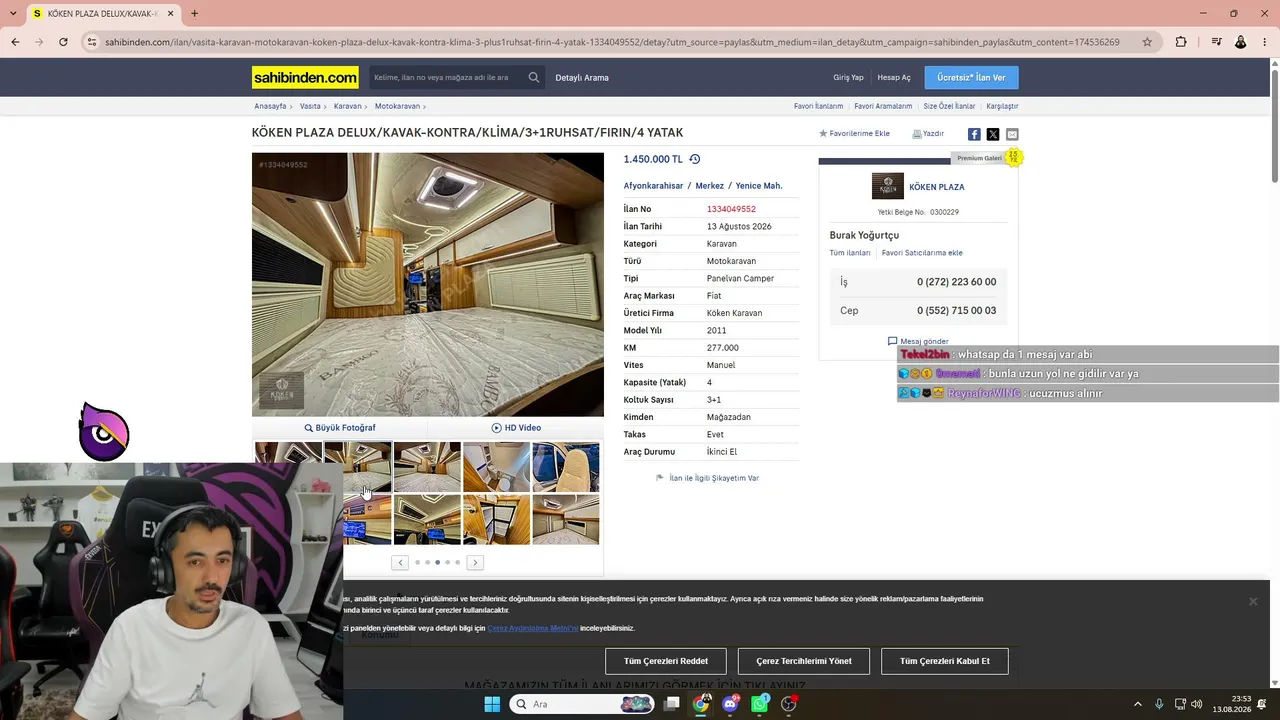Send message via Mesaj gönder
1280x720 pixels.
(x=918, y=342)
